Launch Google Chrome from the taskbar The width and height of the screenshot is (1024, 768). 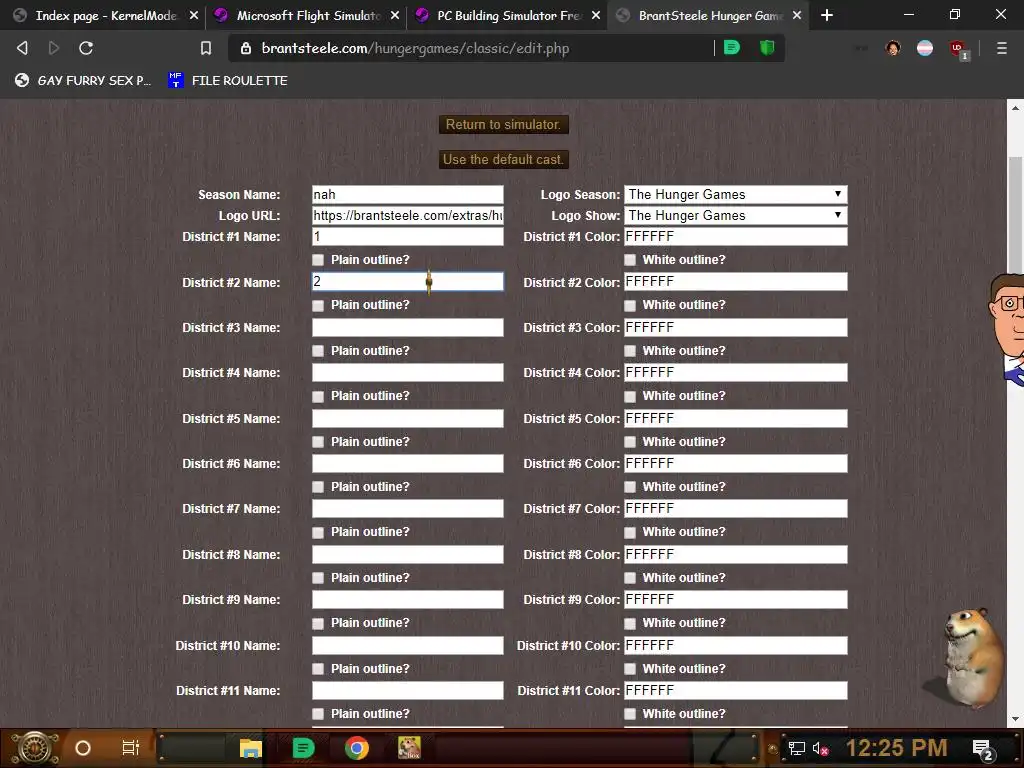(357, 748)
